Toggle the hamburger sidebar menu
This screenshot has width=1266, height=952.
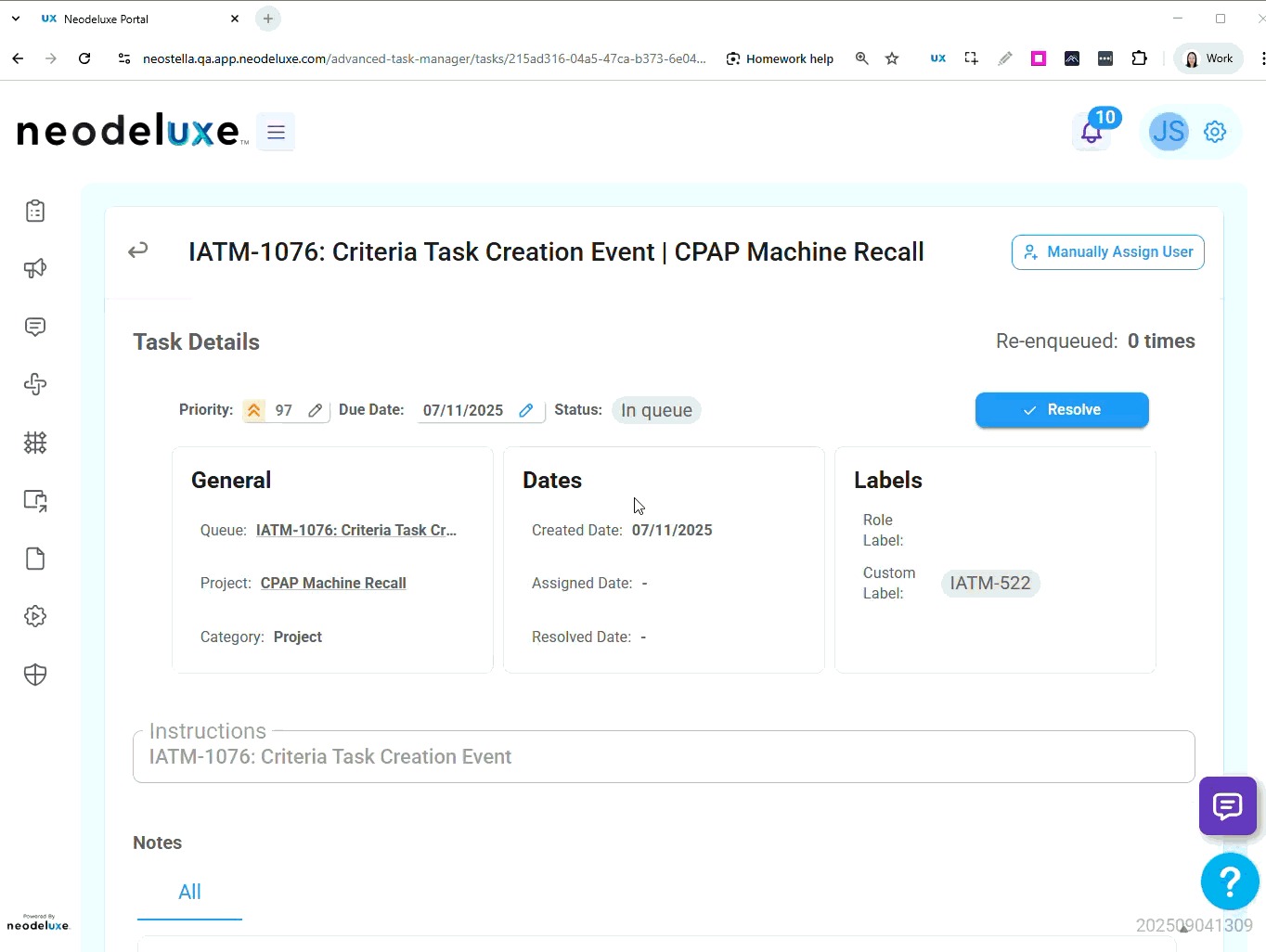click(276, 132)
